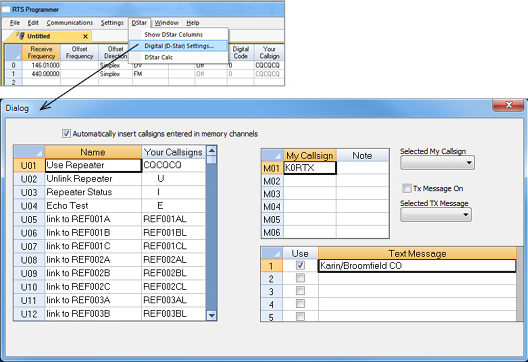Select link to REF001A name cell
The width and height of the screenshot is (528, 362).
pyautogui.click(x=93, y=219)
